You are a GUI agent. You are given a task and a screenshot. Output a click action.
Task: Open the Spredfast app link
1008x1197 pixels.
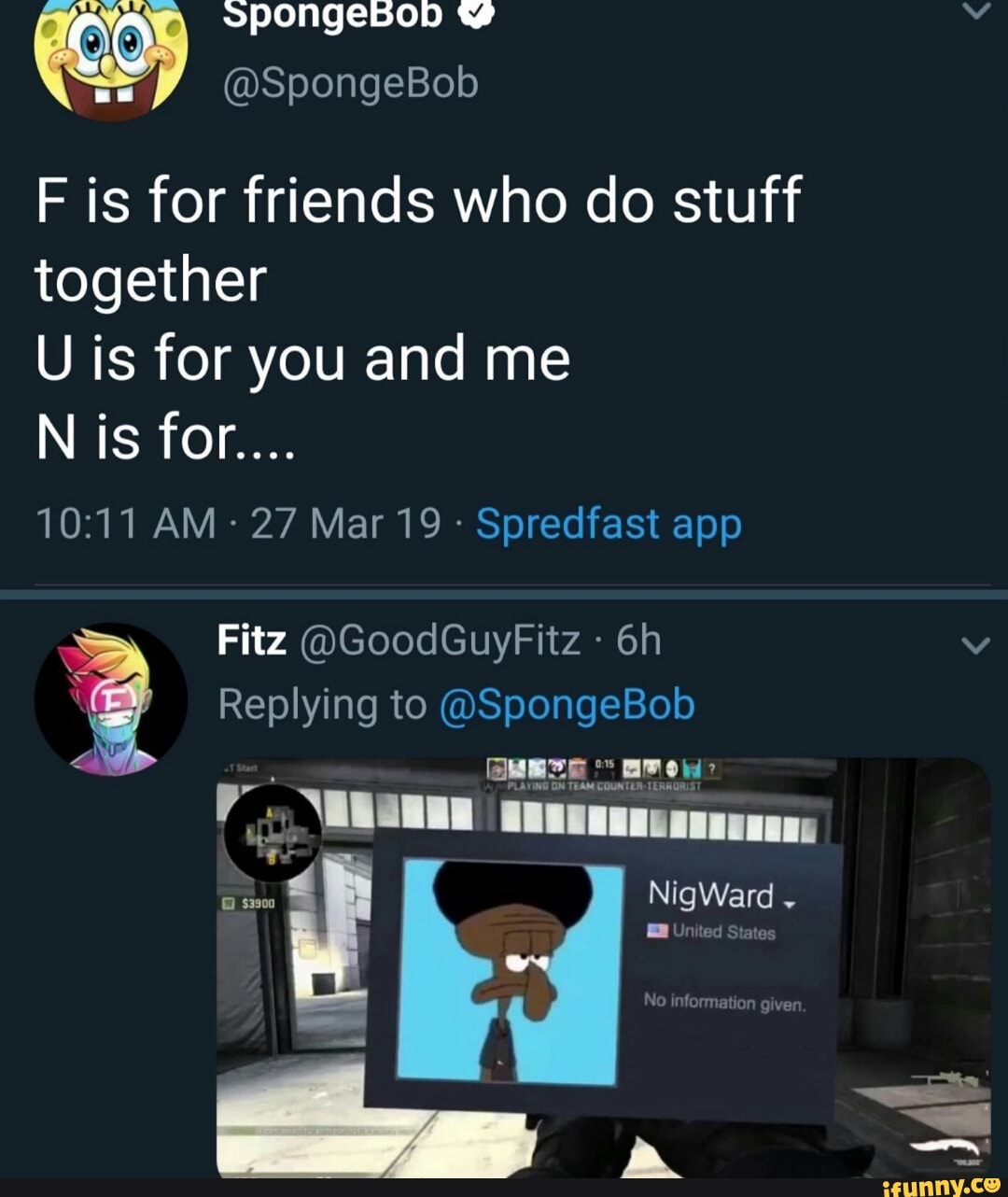(608, 524)
